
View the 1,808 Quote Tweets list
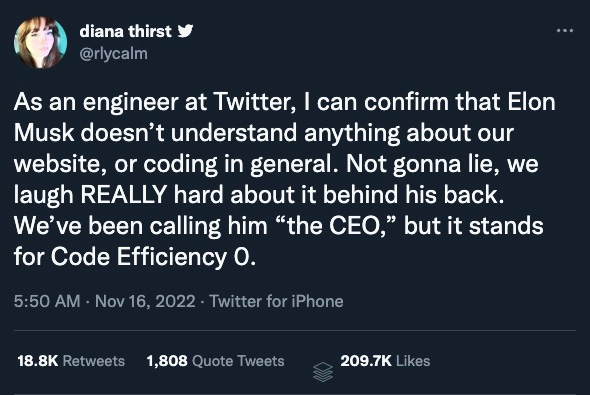216,361
